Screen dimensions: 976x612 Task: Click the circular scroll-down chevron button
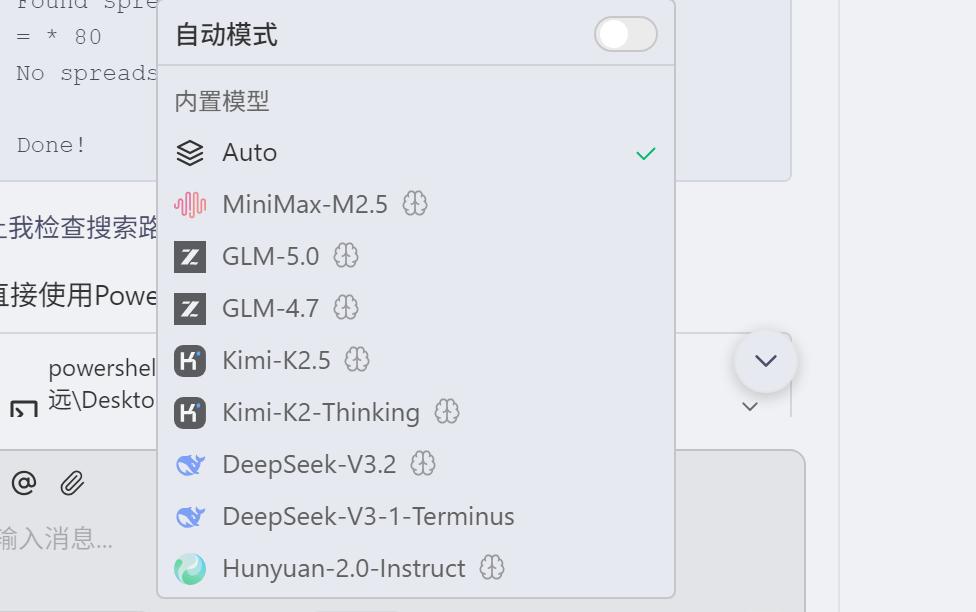click(x=765, y=360)
